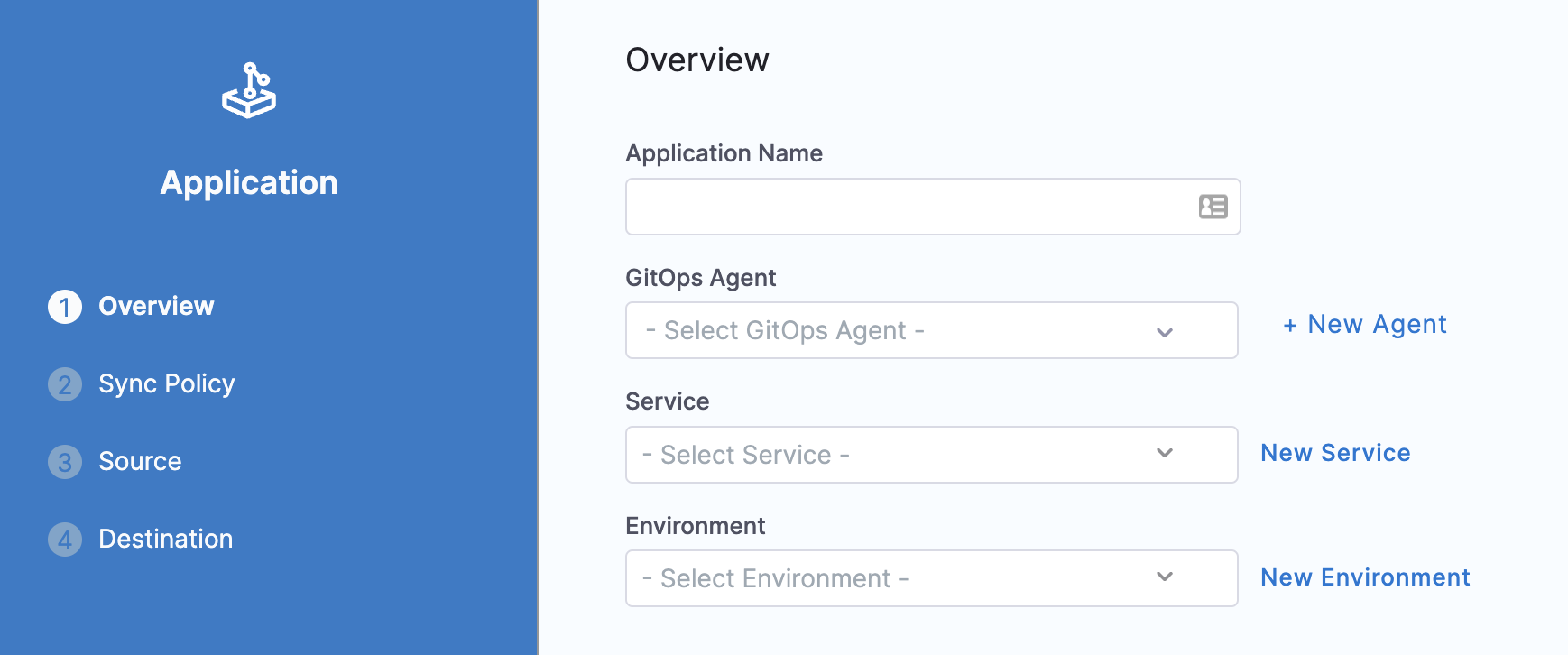Focus the Application Name input field
The height and width of the screenshot is (655, 1568).
933,207
